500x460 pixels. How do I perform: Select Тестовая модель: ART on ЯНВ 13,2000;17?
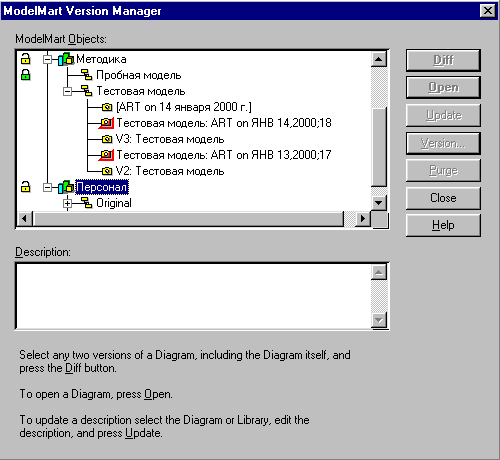224,155
